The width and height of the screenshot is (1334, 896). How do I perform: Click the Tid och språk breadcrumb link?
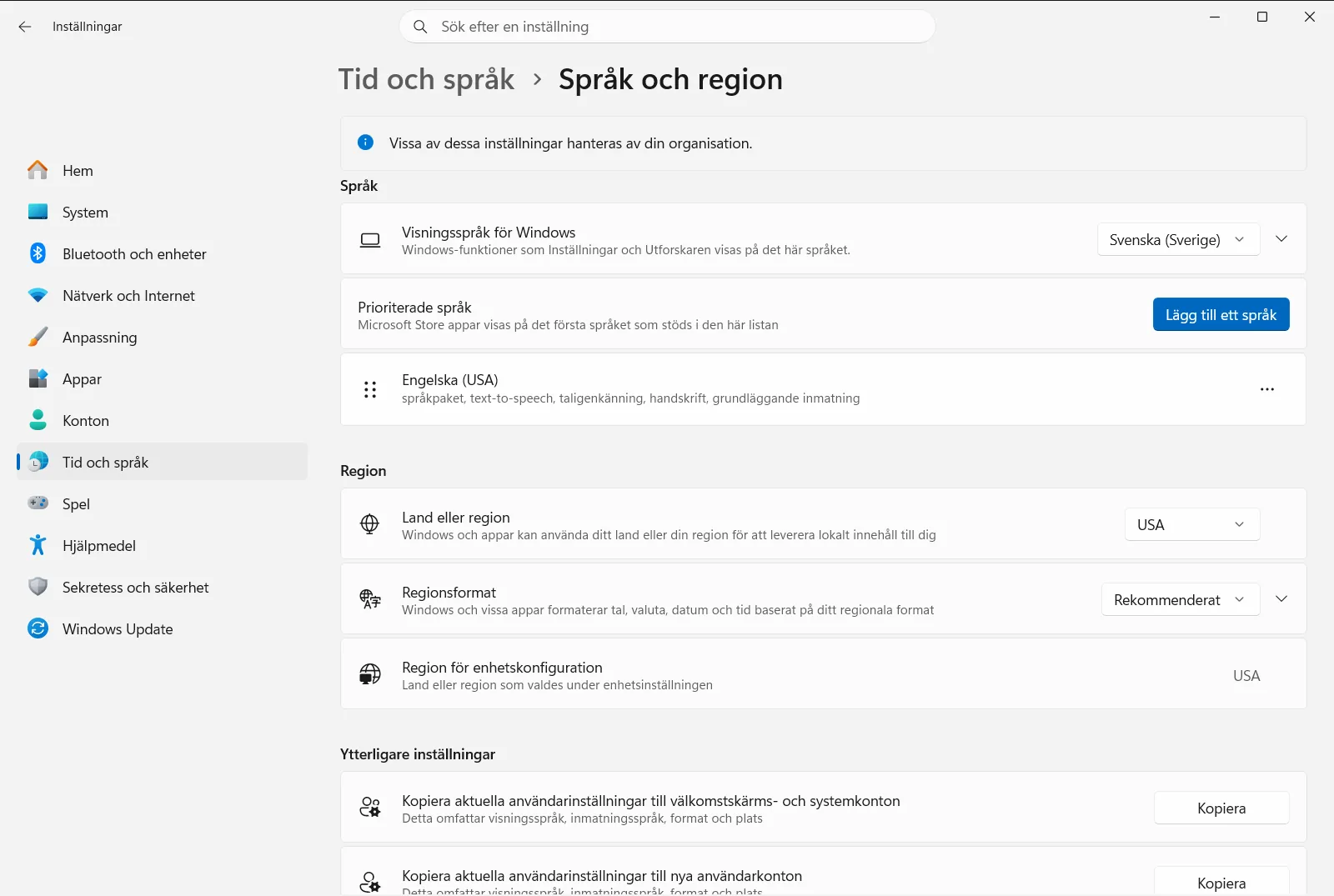(426, 79)
